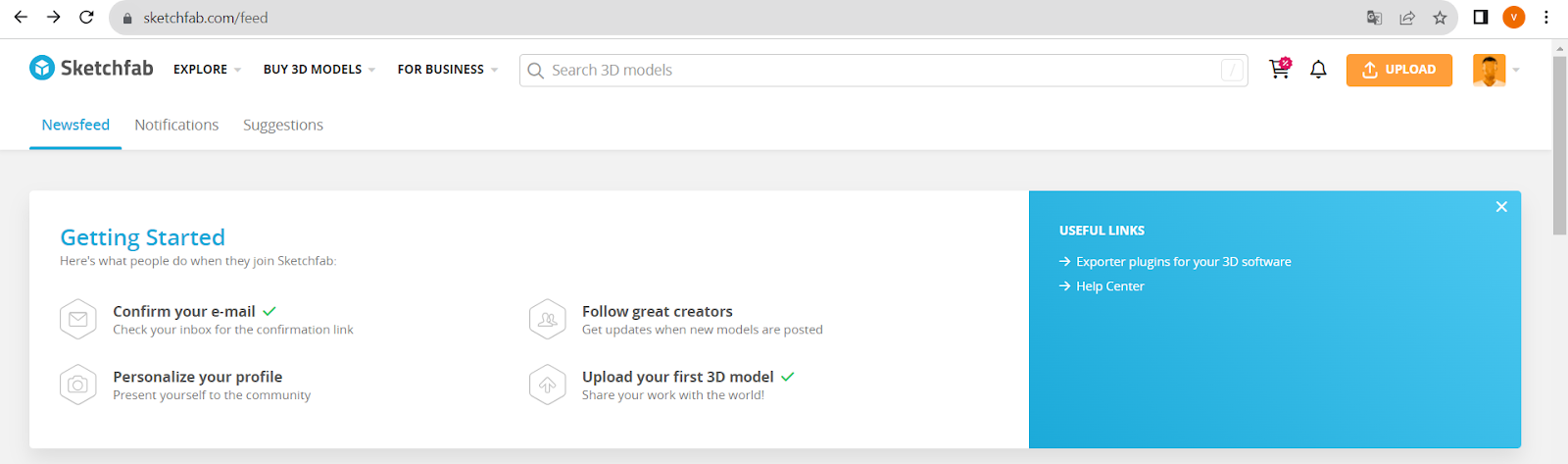Click the Getting Started heading
This screenshot has height=464, width=1568.
(143, 237)
